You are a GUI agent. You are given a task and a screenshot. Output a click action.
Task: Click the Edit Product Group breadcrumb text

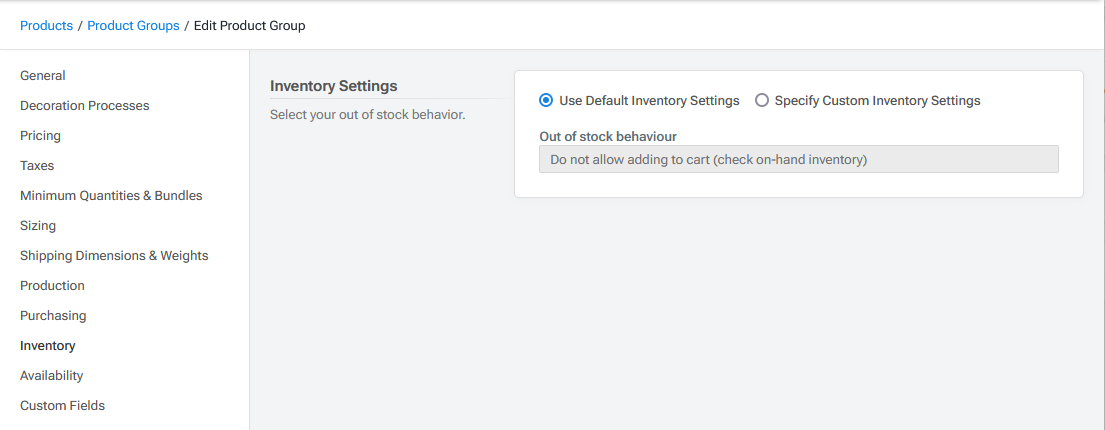[x=250, y=26]
